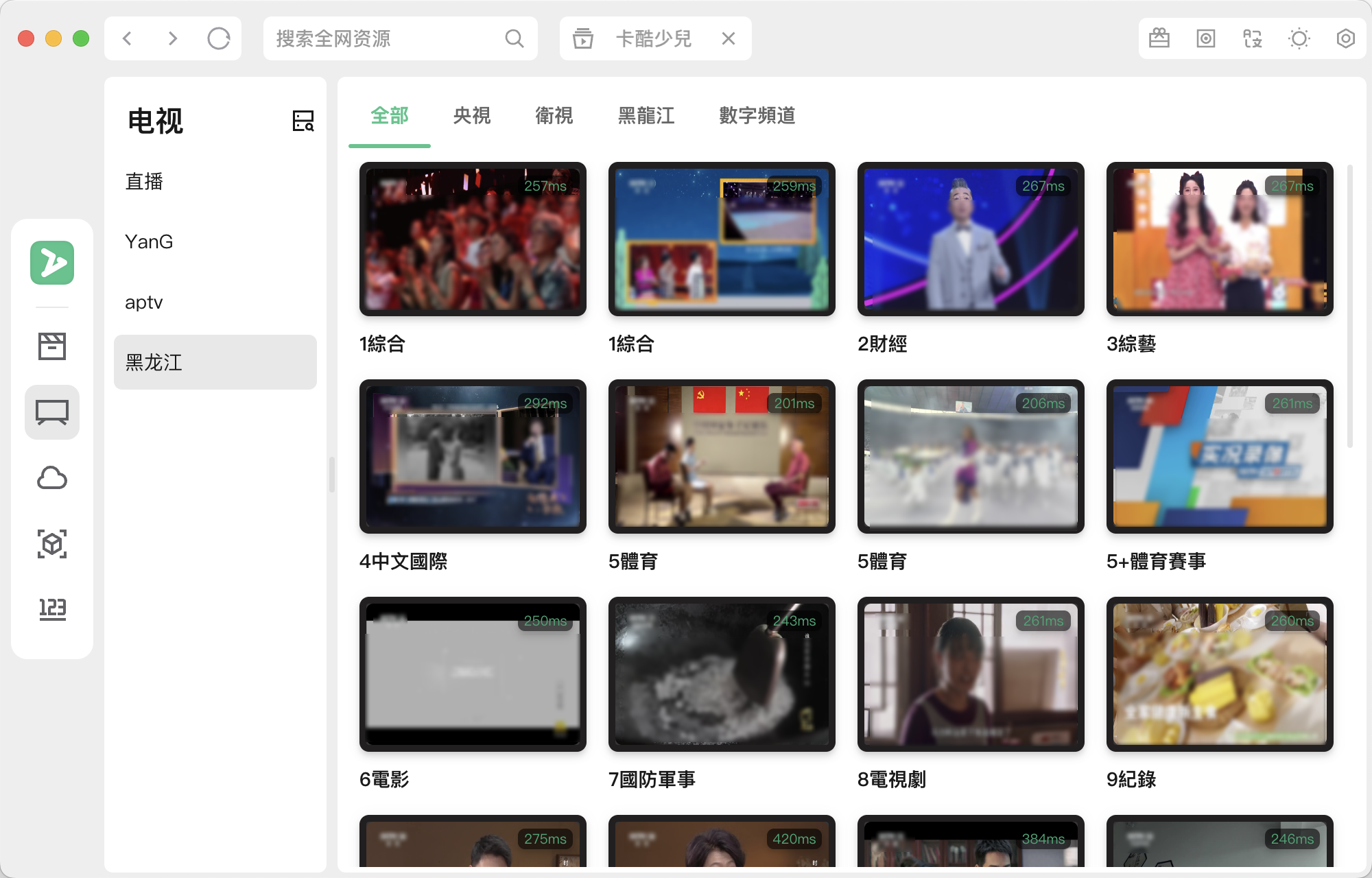Switch to the 央視 tab
Screen dimensions: 1372x878
pyautogui.click(x=471, y=115)
